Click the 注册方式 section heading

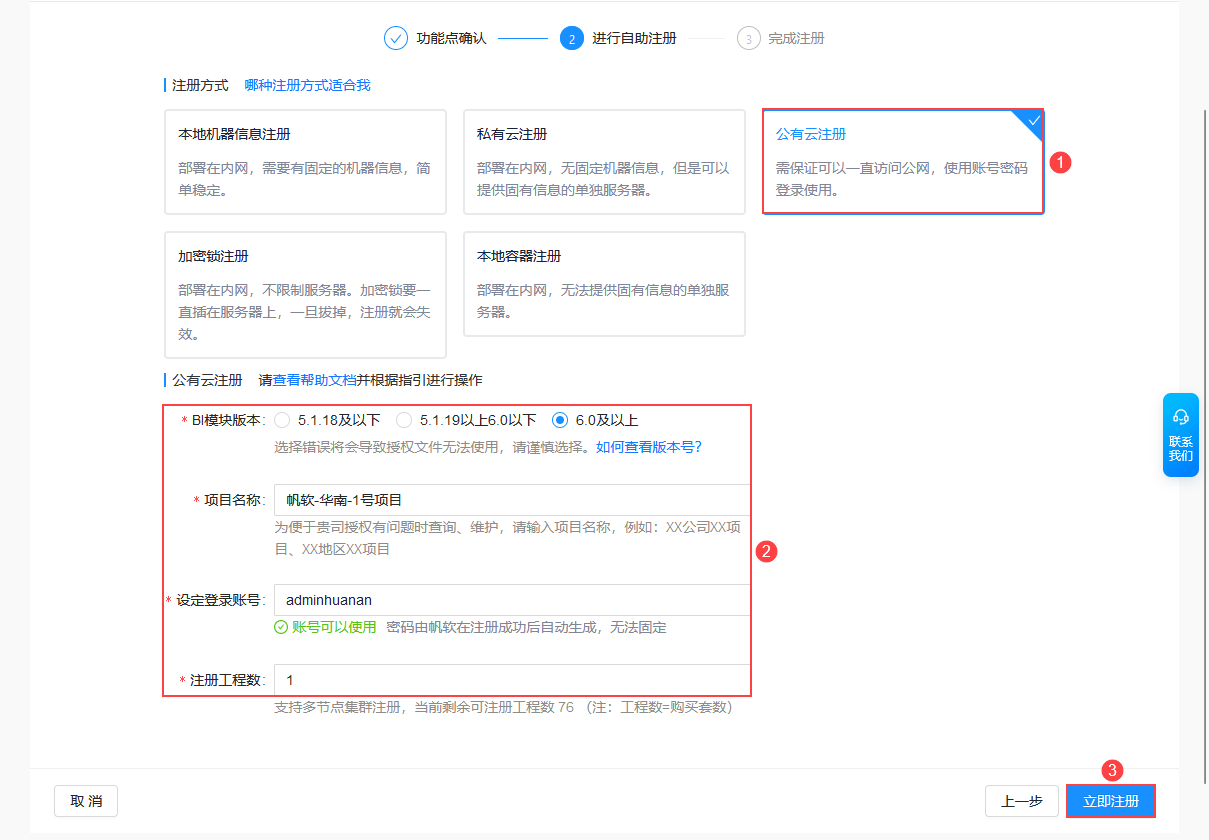tap(200, 85)
